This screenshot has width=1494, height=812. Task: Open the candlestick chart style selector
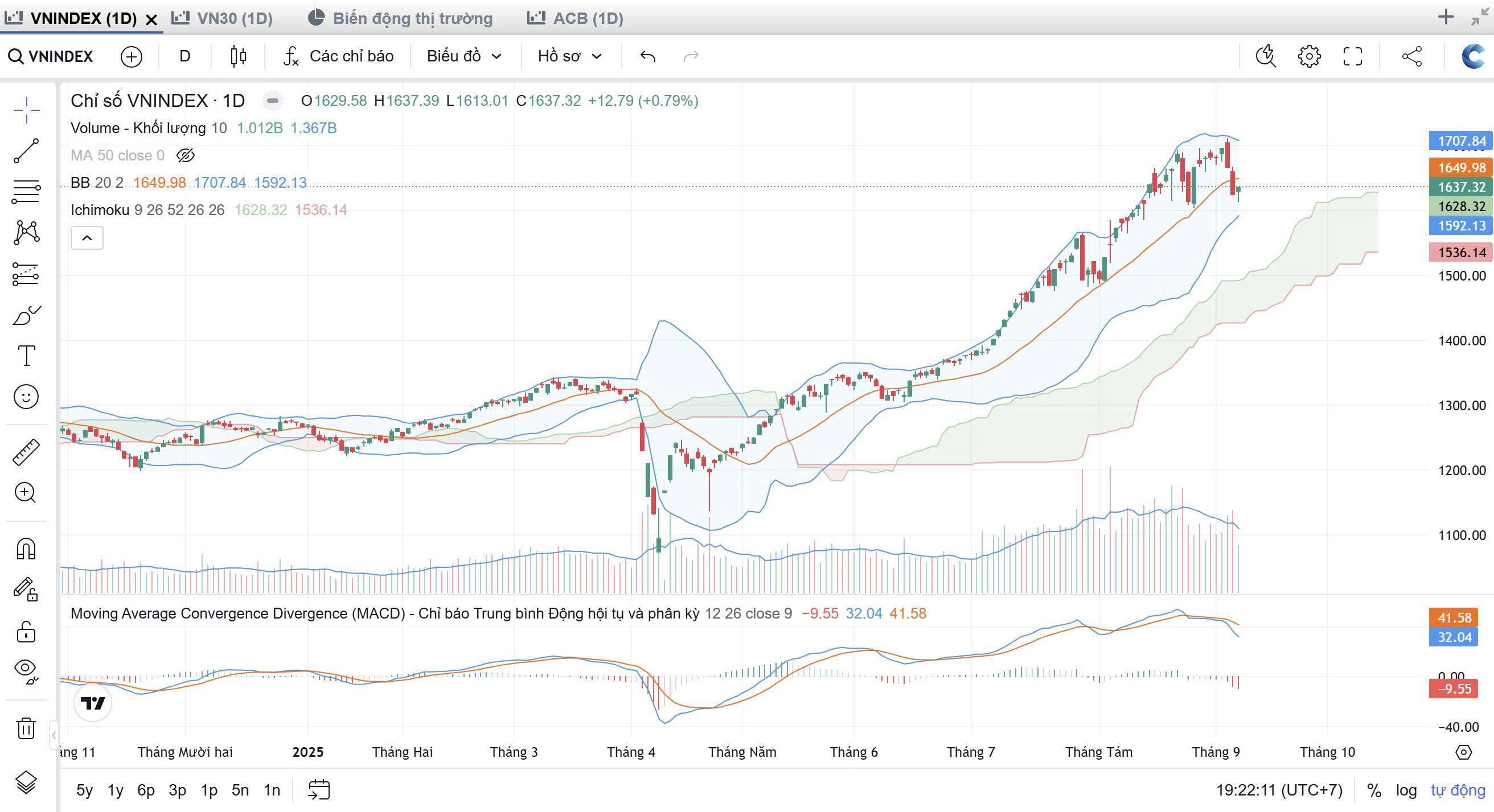(x=238, y=56)
